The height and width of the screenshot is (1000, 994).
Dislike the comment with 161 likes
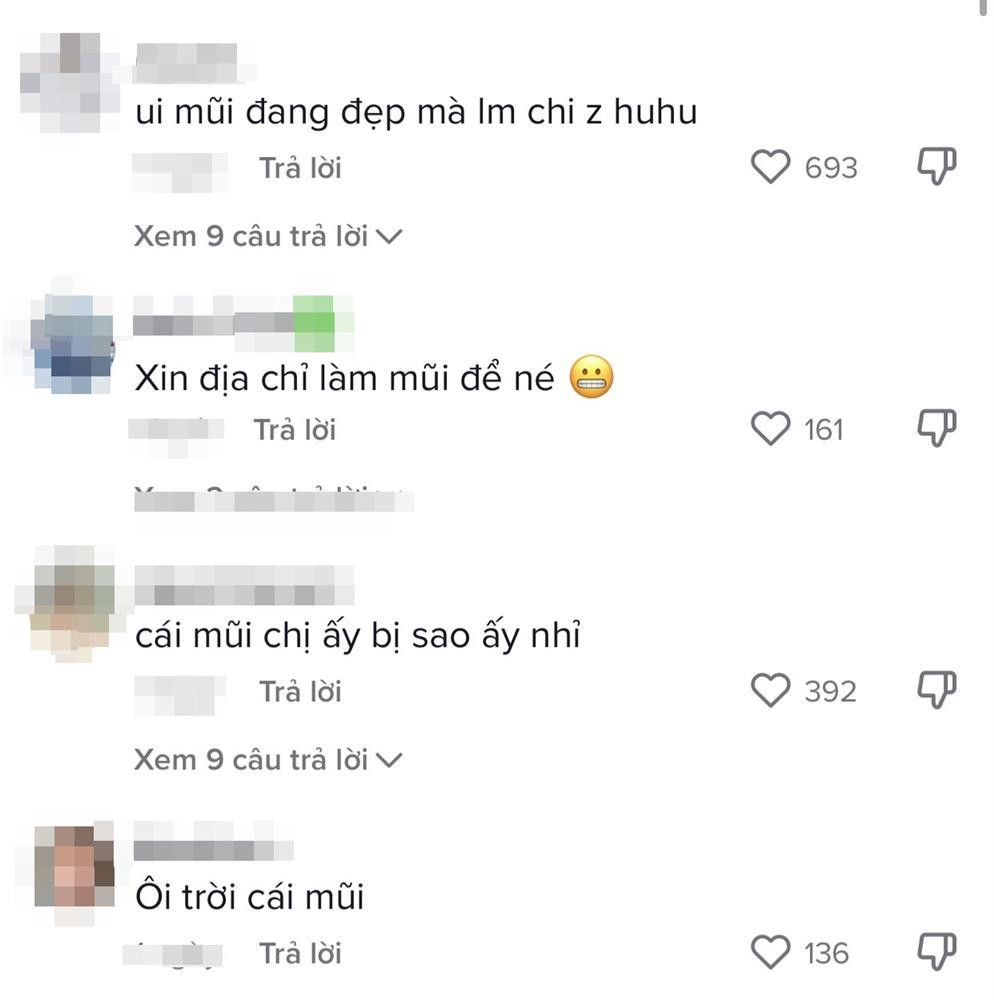tap(937, 427)
